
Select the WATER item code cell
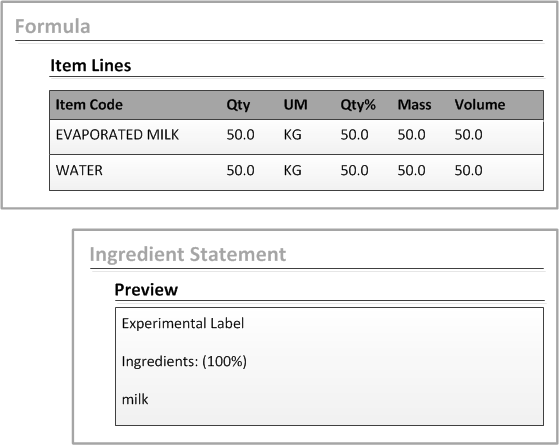[x=79, y=170]
